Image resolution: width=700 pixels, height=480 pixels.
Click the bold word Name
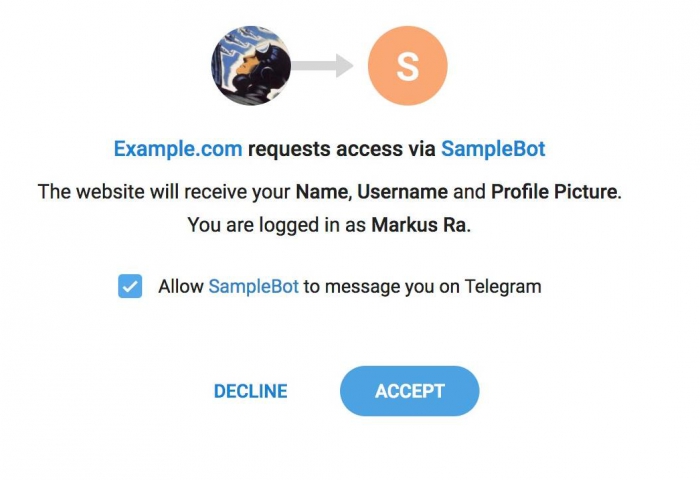321,191
